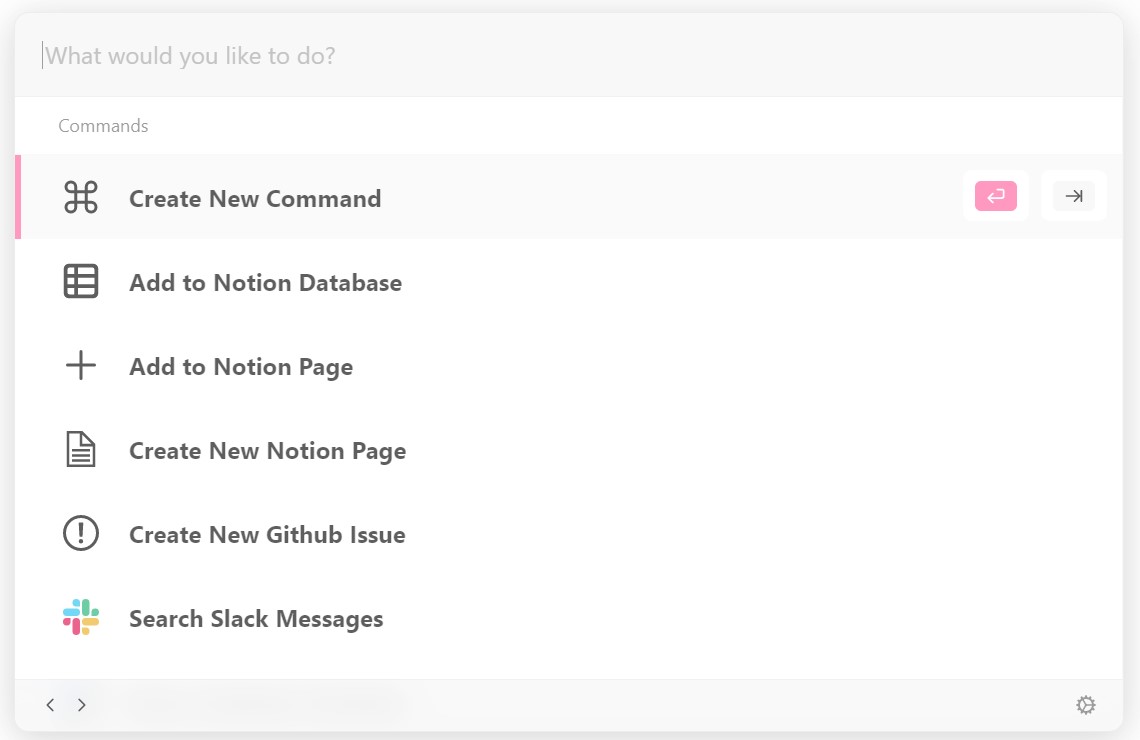This screenshot has width=1140, height=740.
Task: Click the Notion Database table icon
Action: [81, 282]
